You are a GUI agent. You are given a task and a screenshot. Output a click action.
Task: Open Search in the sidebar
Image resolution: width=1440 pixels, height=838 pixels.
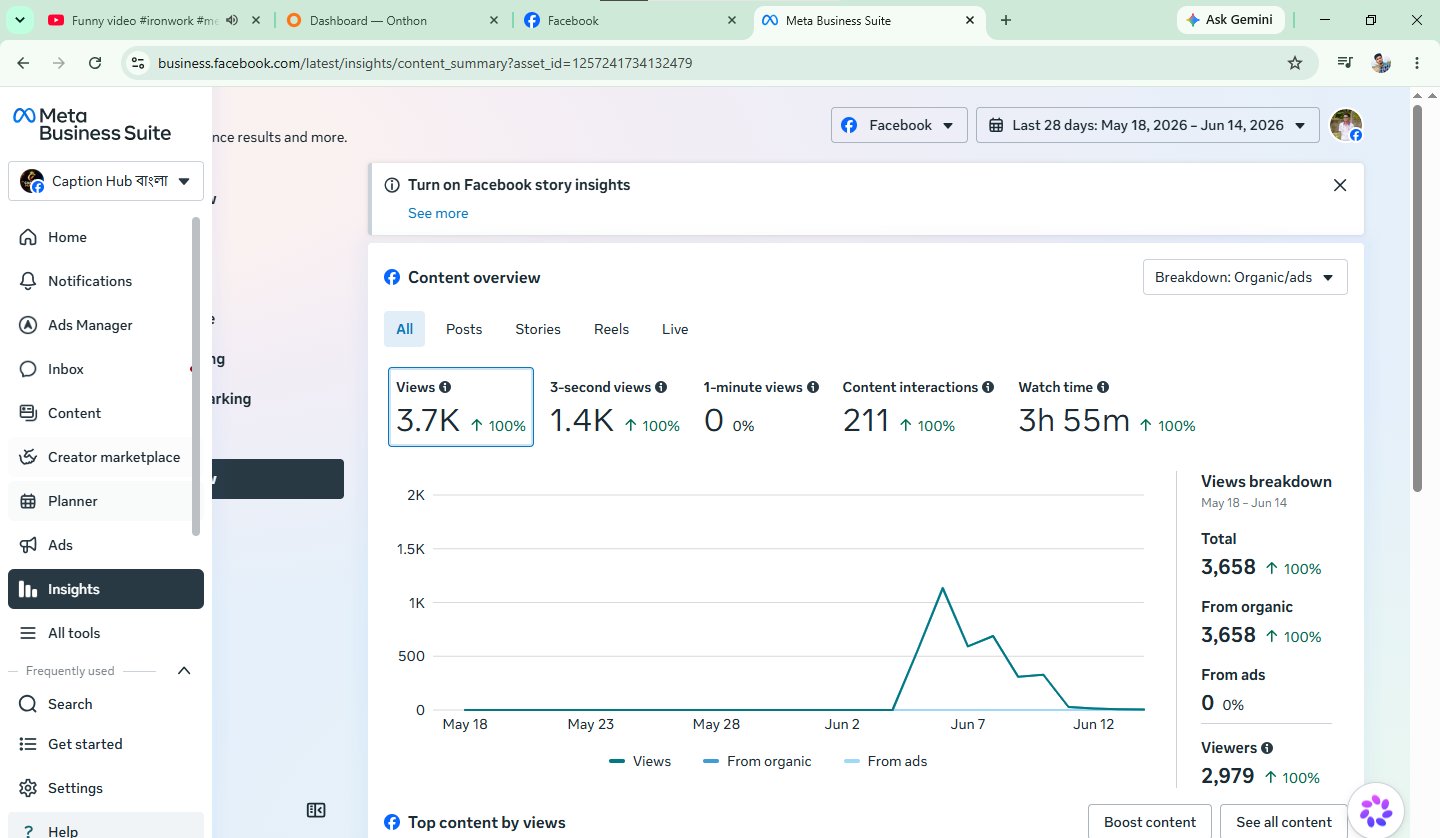pos(105,704)
